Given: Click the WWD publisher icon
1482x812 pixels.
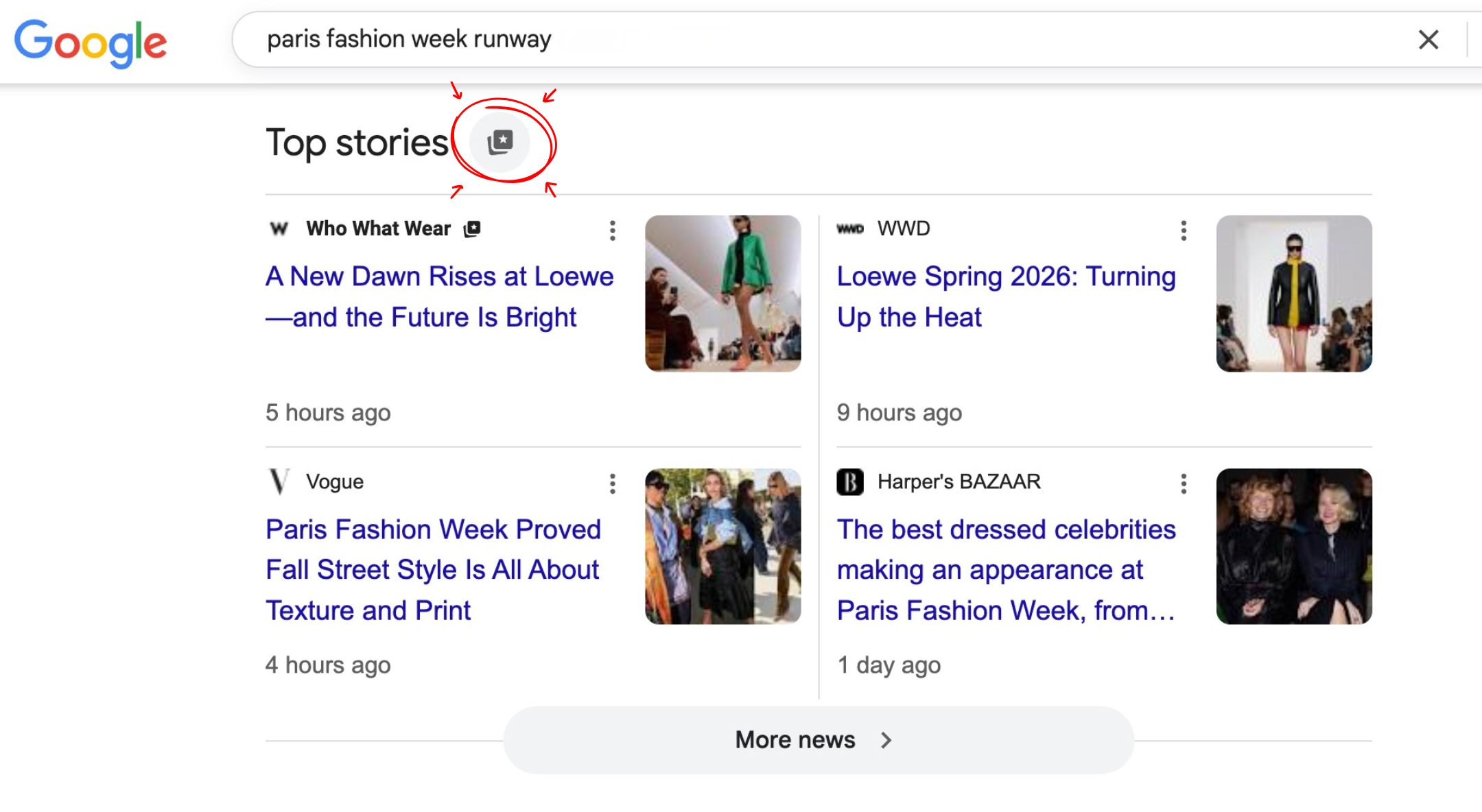Looking at the screenshot, I should pyautogui.click(x=851, y=228).
